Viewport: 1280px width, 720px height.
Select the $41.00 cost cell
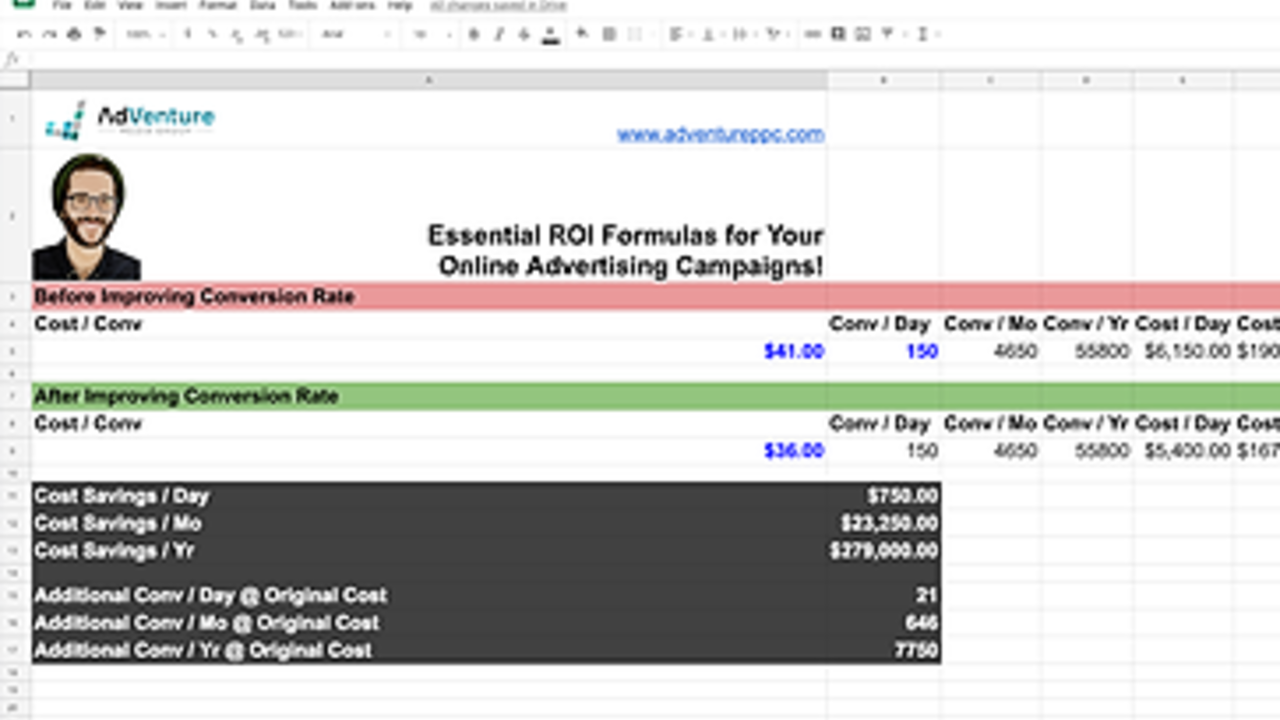click(x=429, y=351)
